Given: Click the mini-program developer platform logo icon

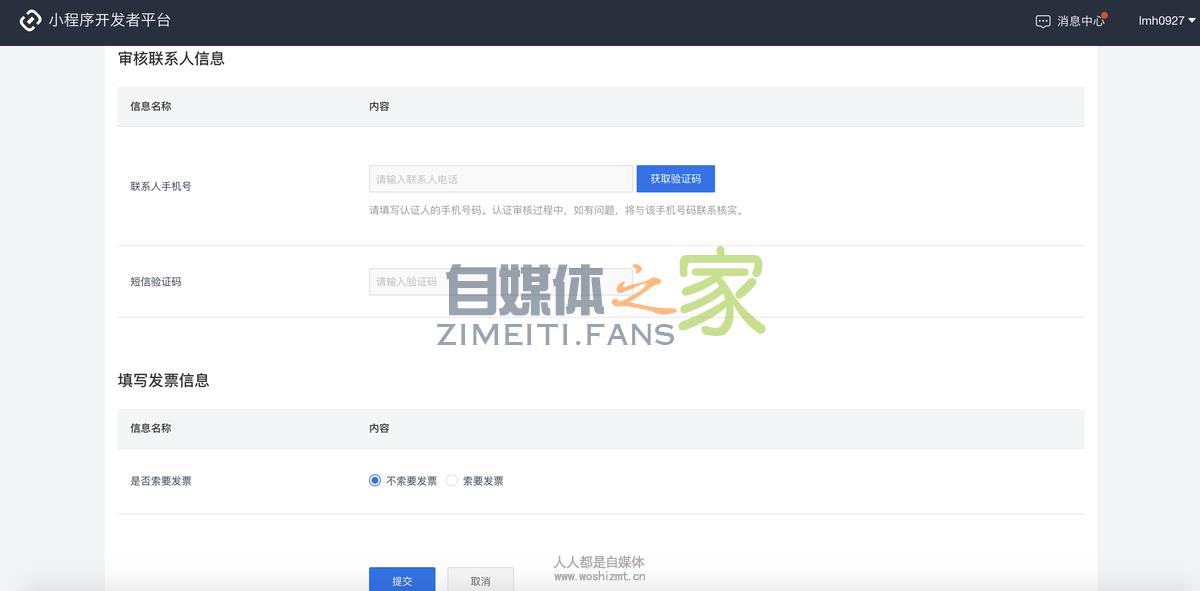Looking at the screenshot, I should pos(30,19).
